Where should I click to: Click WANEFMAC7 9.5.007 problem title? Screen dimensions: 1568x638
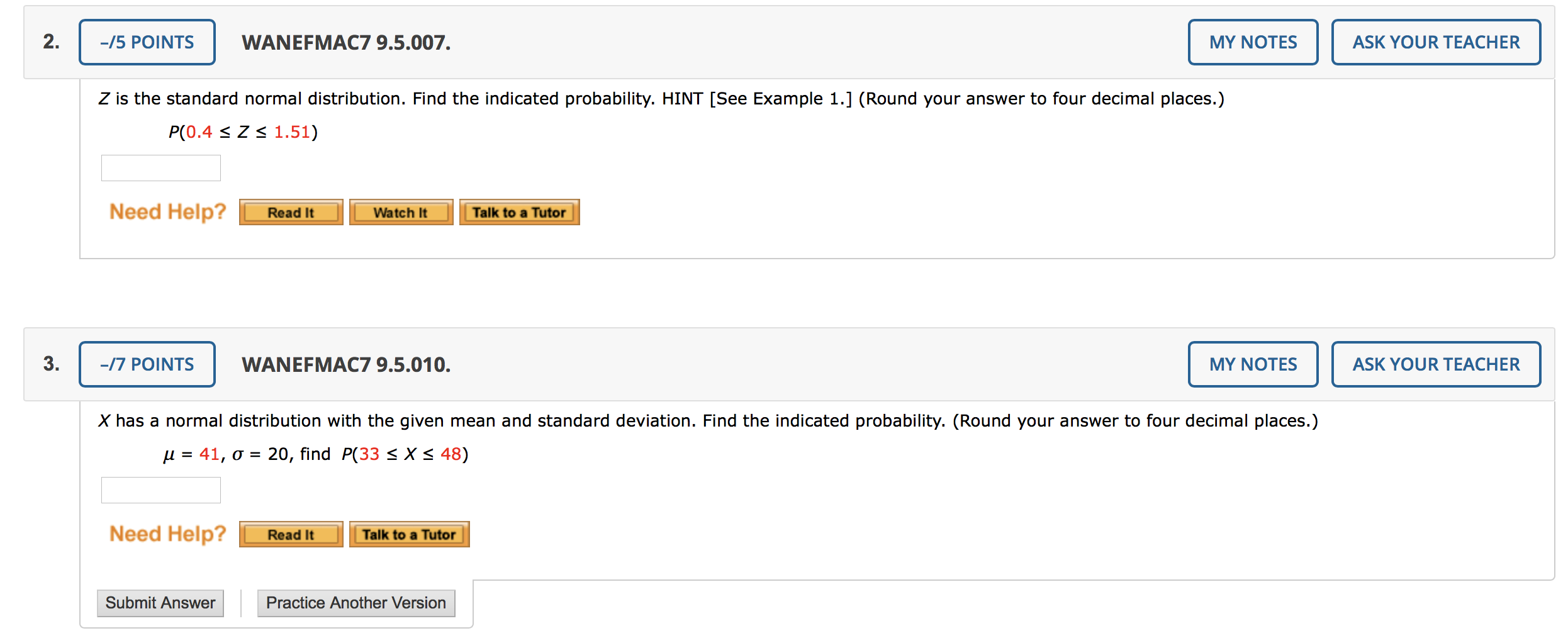pyautogui.click(x=345, y=43)
